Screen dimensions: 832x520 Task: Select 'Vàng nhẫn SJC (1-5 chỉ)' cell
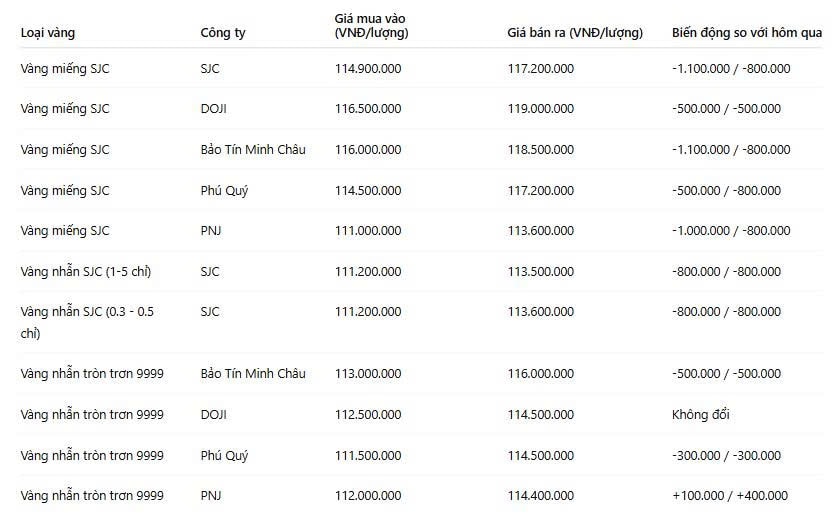(86, 272)
